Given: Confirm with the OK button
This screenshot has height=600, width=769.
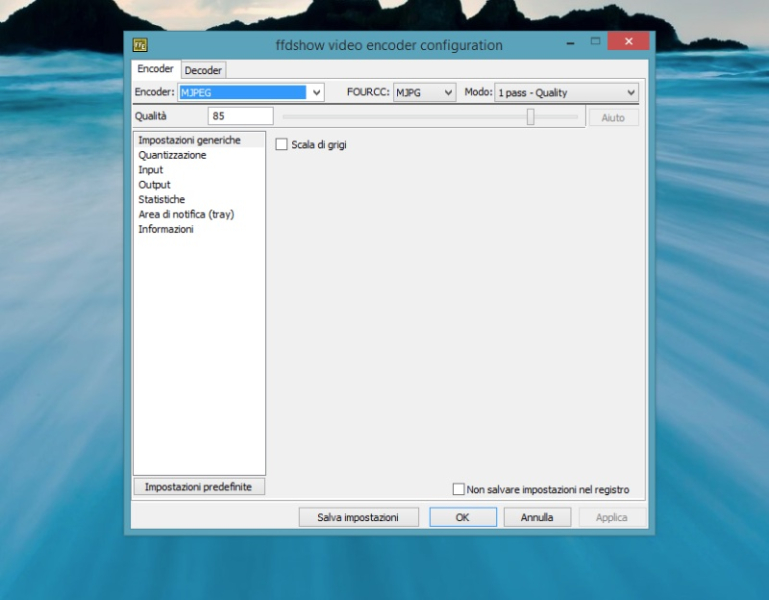Looking at the screenshot, I should 462,517.
